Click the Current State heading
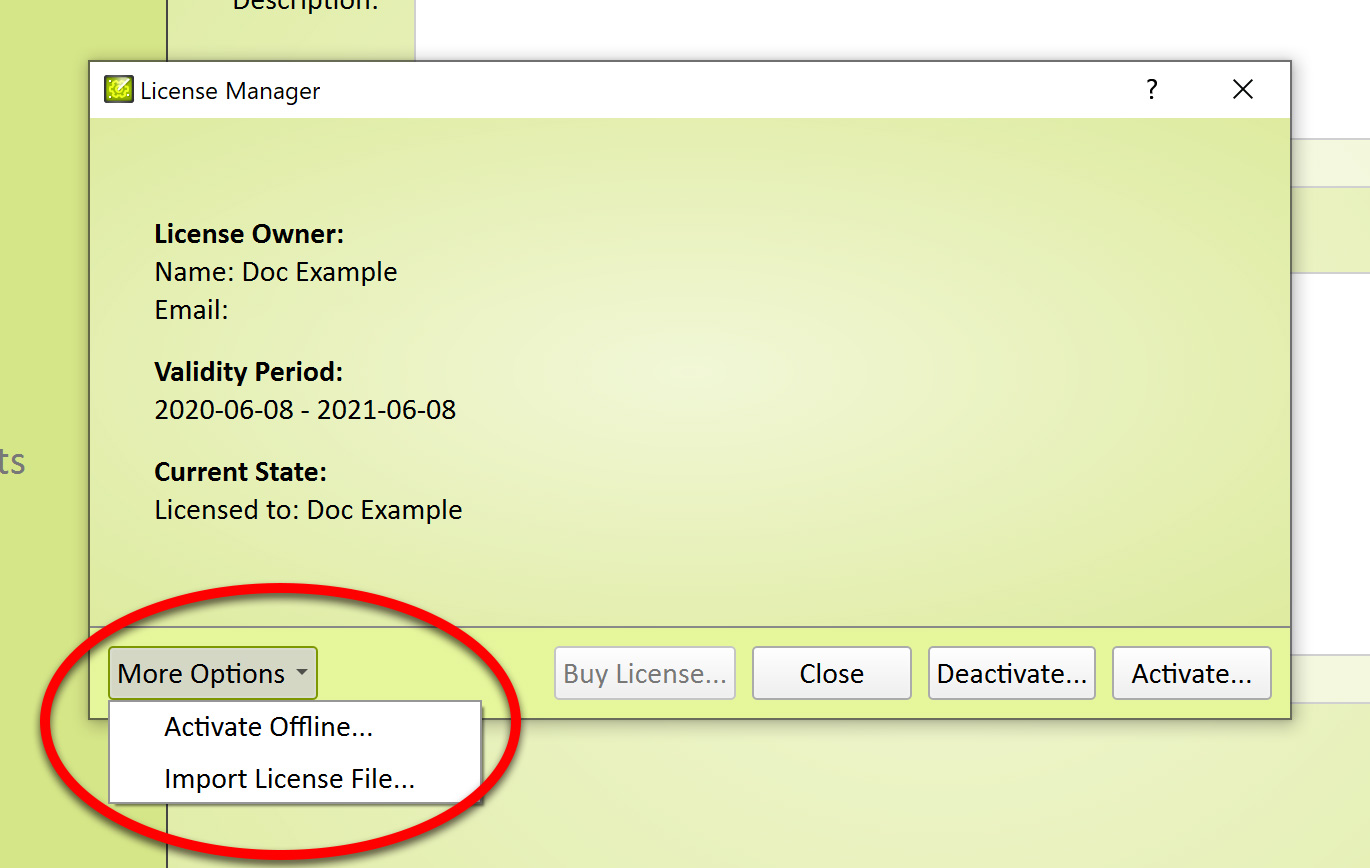This screenshot has height=868, width=1370. pyautogui.click(x=240, y=472)
